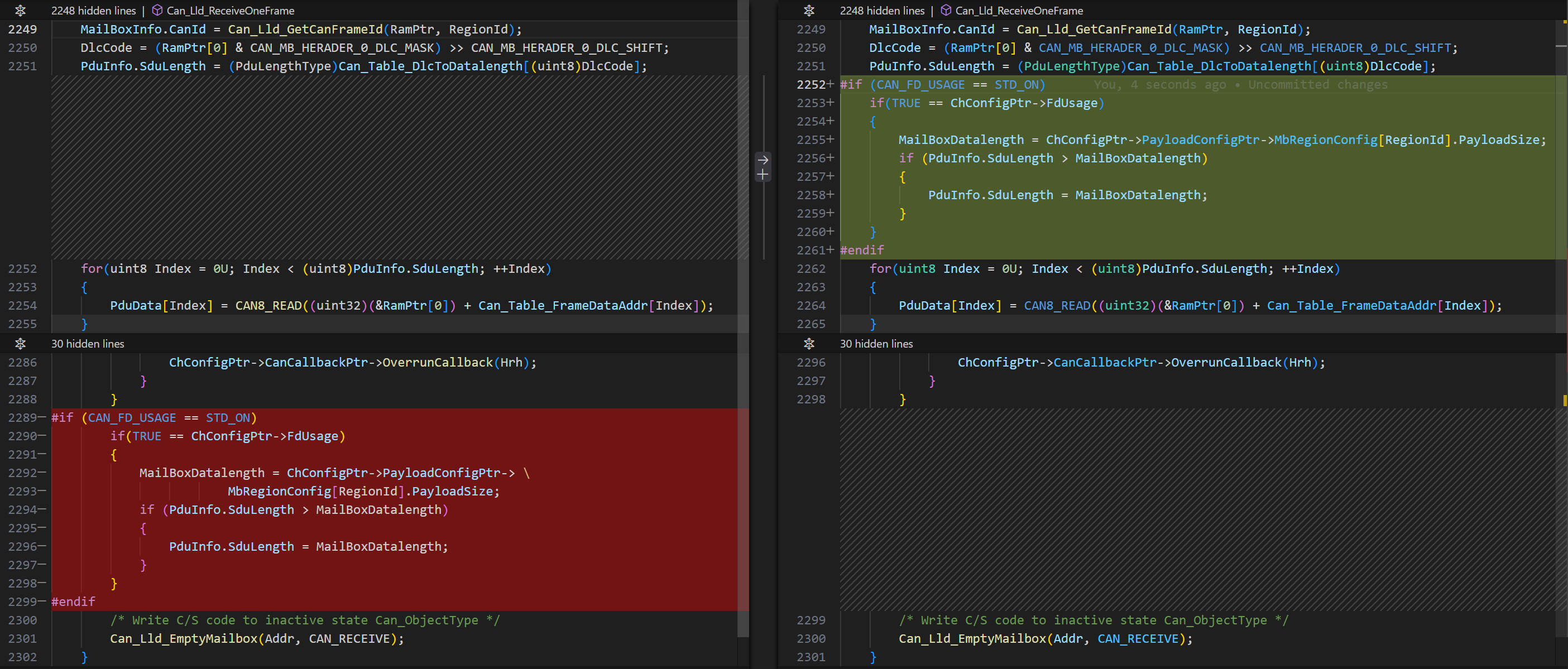The width and height of the screenshot is (1568, 669).
Task: Open Can_Lld_ReceiveOneFrame breadcrumb in right pane
Action: pos(1019,11)
